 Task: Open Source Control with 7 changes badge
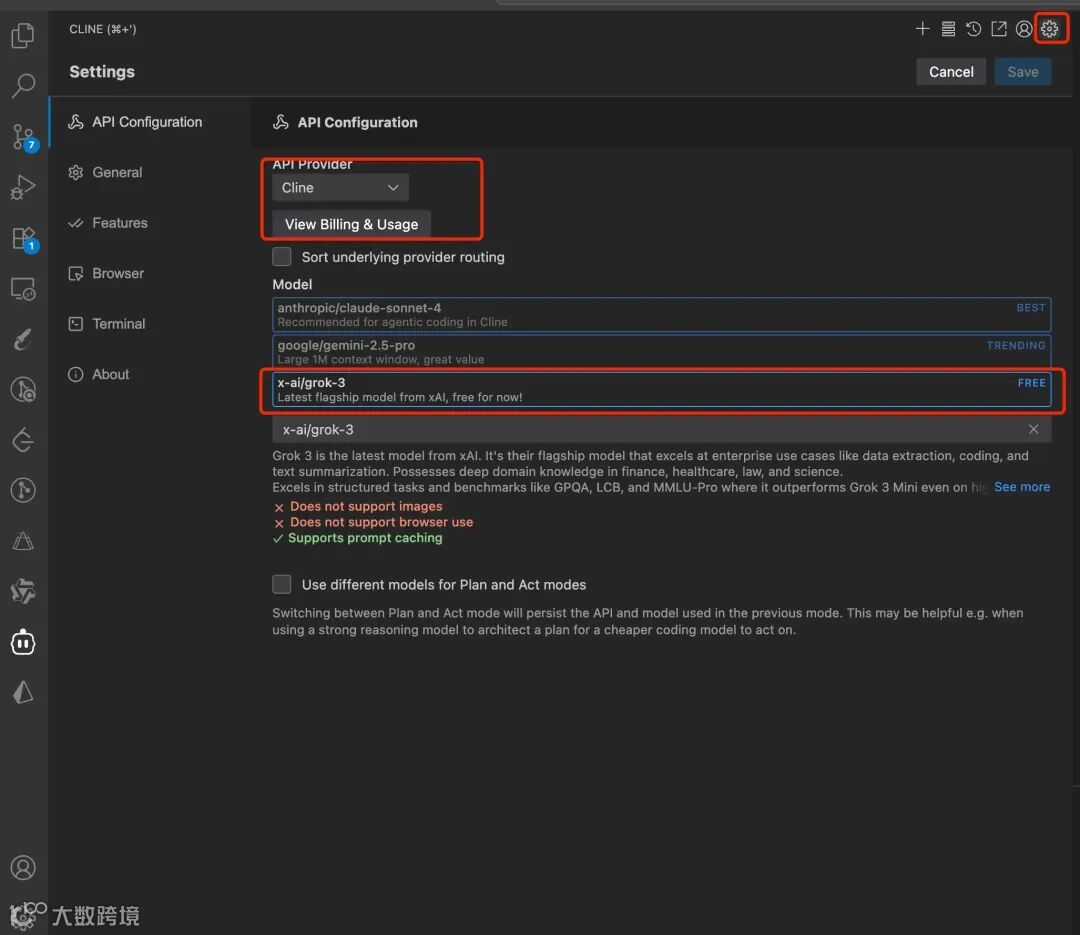pos(24,136)
